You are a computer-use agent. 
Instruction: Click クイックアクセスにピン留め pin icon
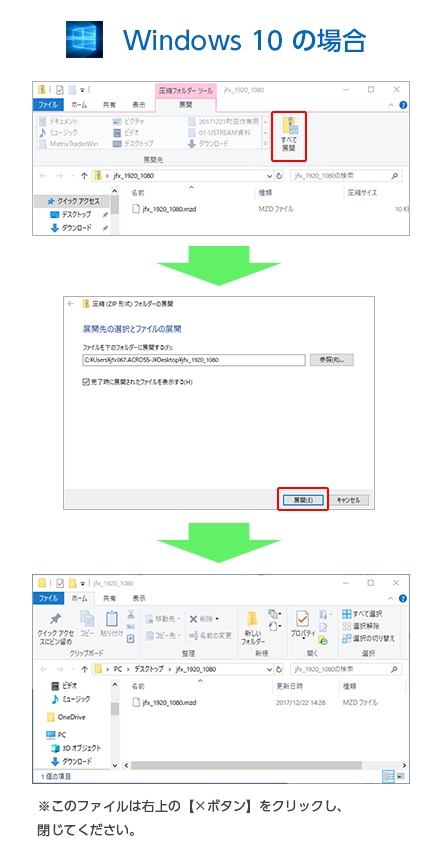tap(55, 628)
